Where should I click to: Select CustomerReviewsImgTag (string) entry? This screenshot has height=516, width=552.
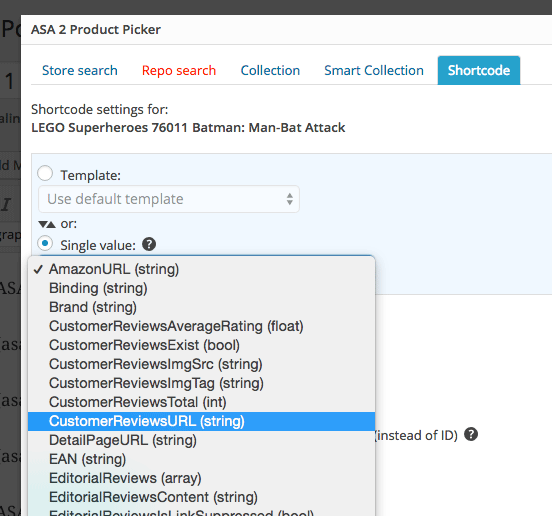pos(201,383)
